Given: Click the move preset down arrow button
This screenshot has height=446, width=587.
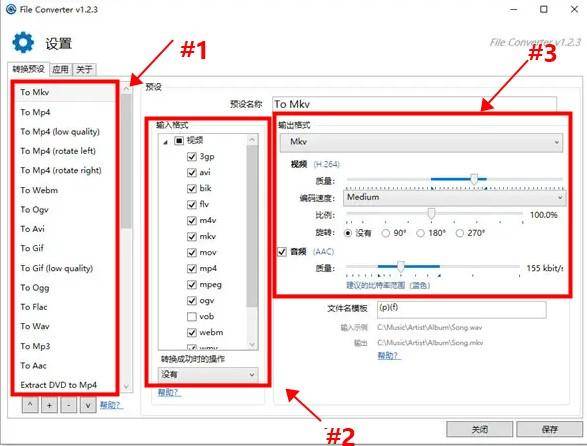Looking at the screenshot, I should pyautogui.click(x=88, y=405).
